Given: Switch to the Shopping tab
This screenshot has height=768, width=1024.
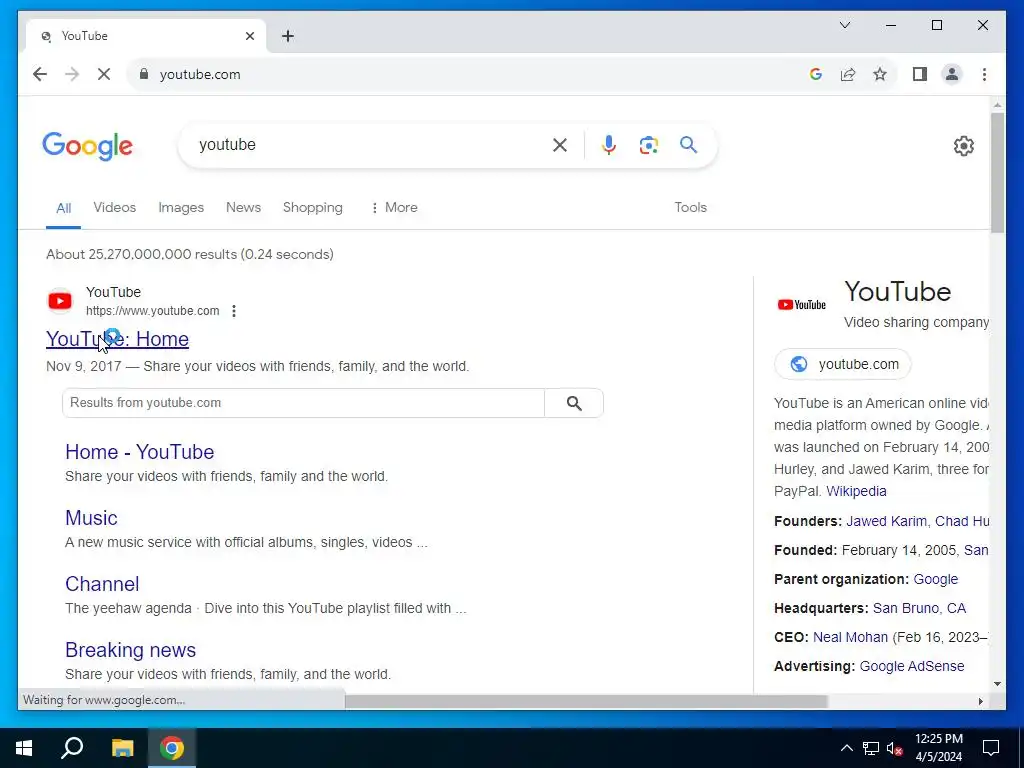Looking at the screenshot, I should click(312, 208).
